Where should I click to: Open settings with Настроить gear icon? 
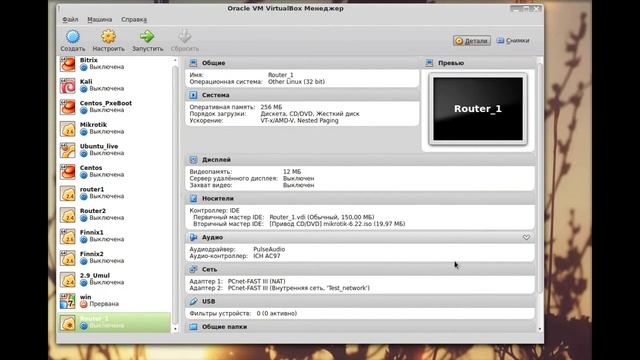tap(108, 37)
